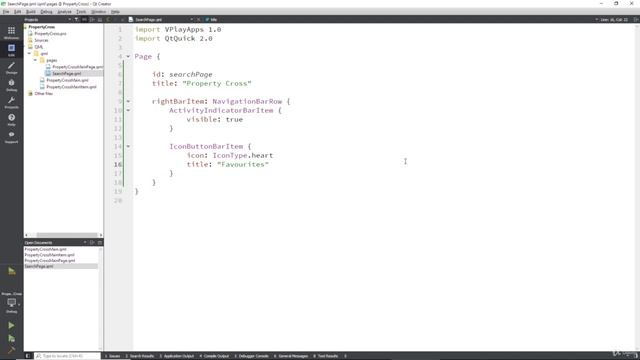The image size is (640, 360).
Task: Select PropertyCrossMainItem.qml in the project tree
Action: [71, 87]
